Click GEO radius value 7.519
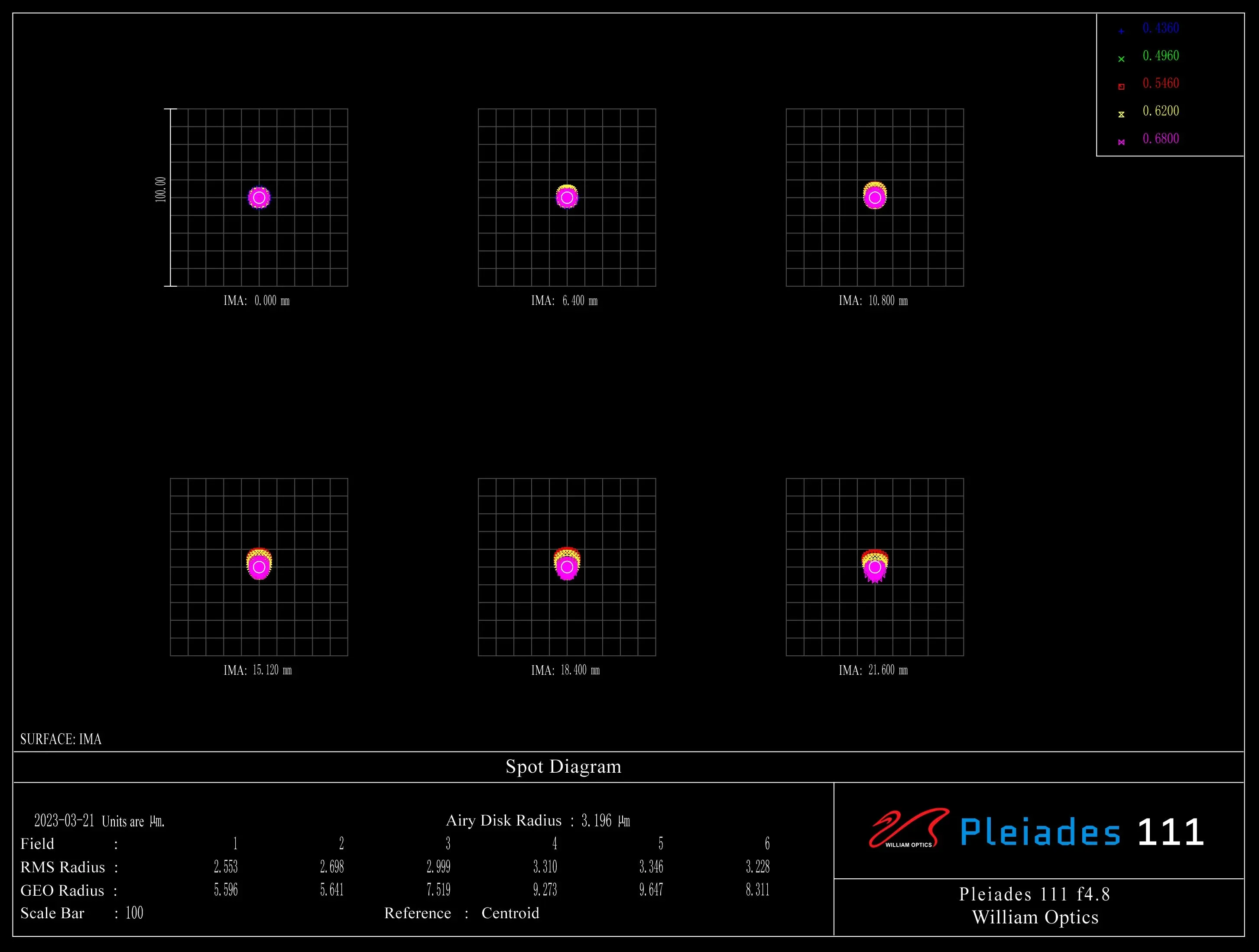Image resolution: width=1259 pixels, height=952 pixels. [x=438, y=890]
